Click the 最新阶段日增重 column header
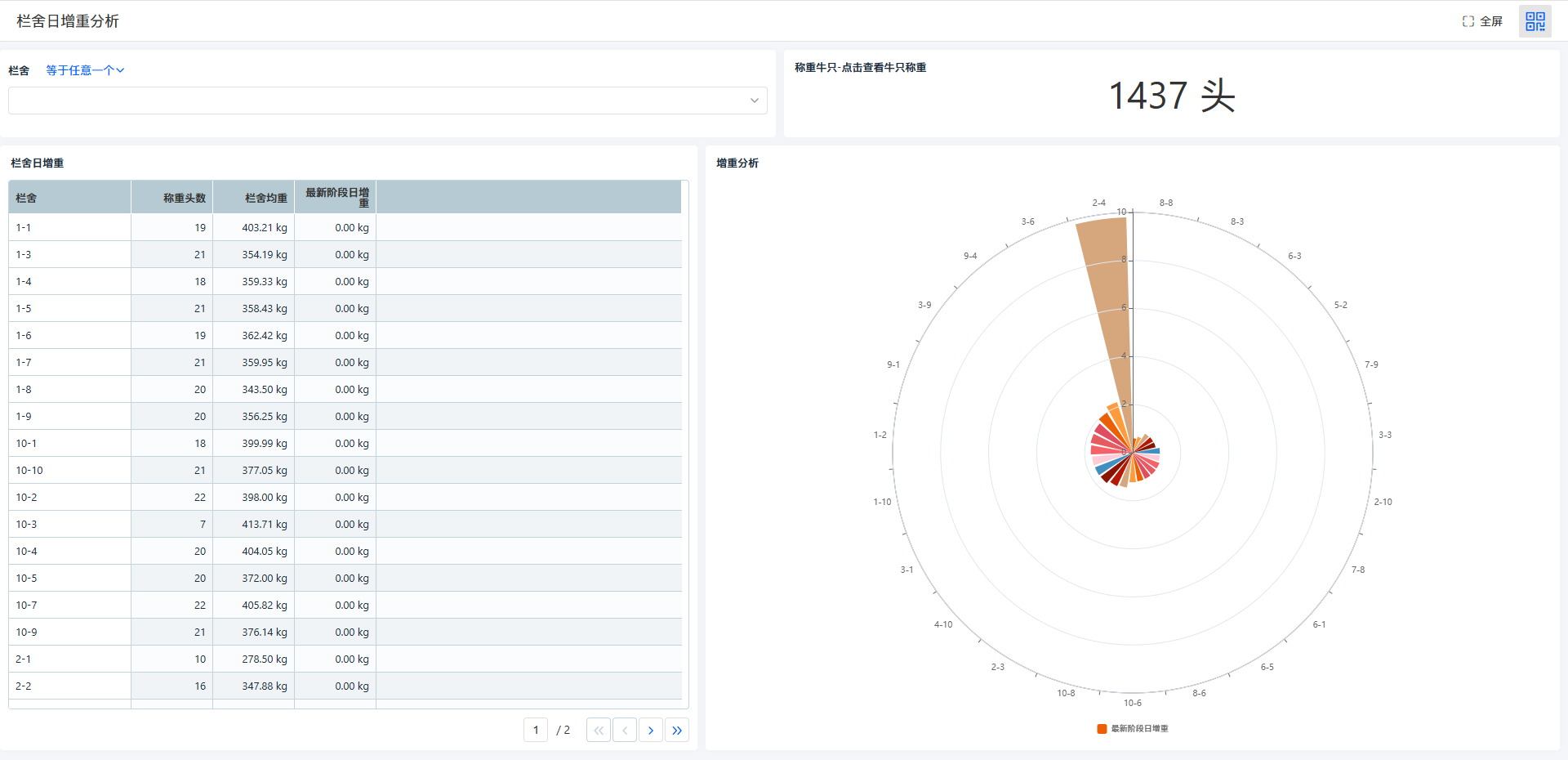Viewport: 1568px width, 760px height. (336, 197)
